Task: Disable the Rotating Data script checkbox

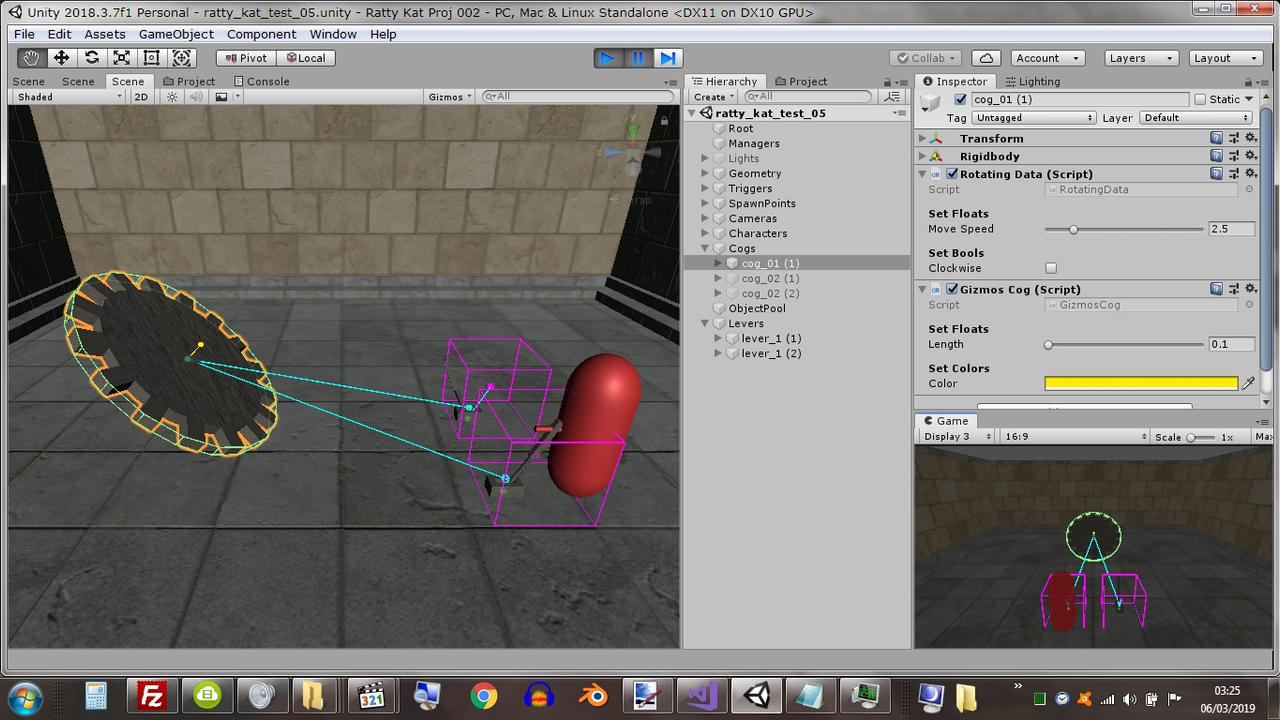Action: 952,174
